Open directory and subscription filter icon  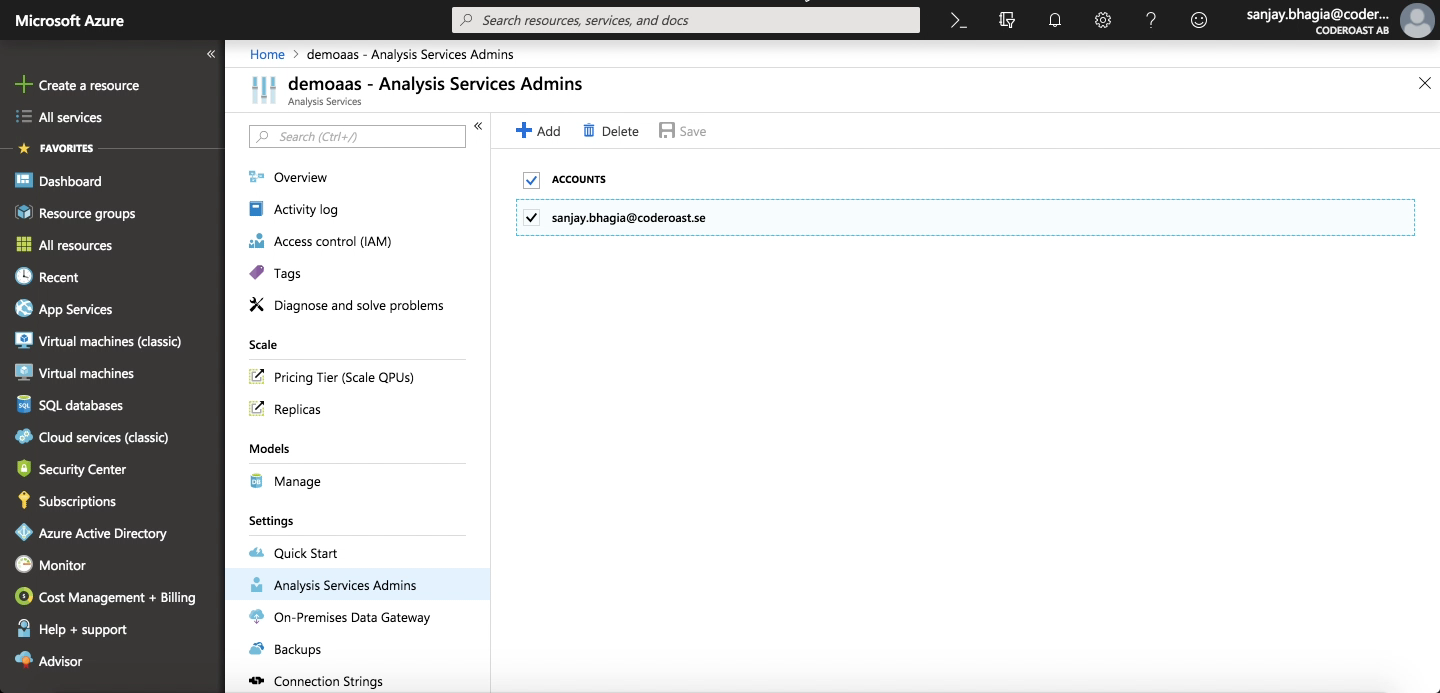point(1006,20)
